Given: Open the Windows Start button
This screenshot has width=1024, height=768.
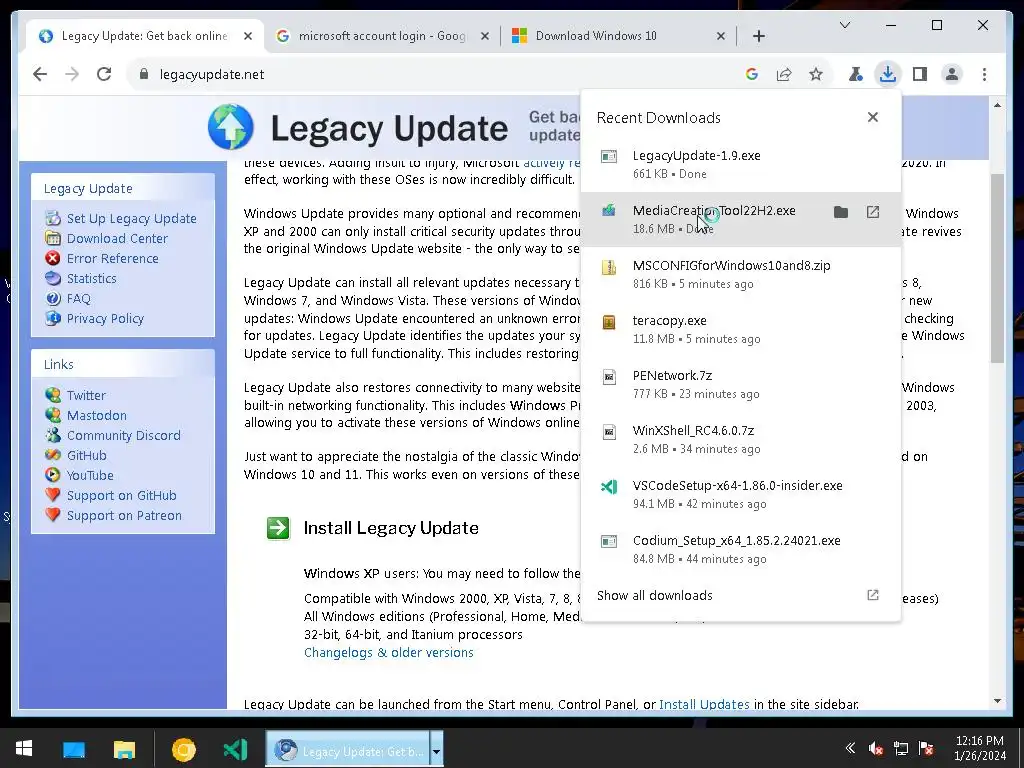Looking at the screenshot, I should [x=24, y=748].
